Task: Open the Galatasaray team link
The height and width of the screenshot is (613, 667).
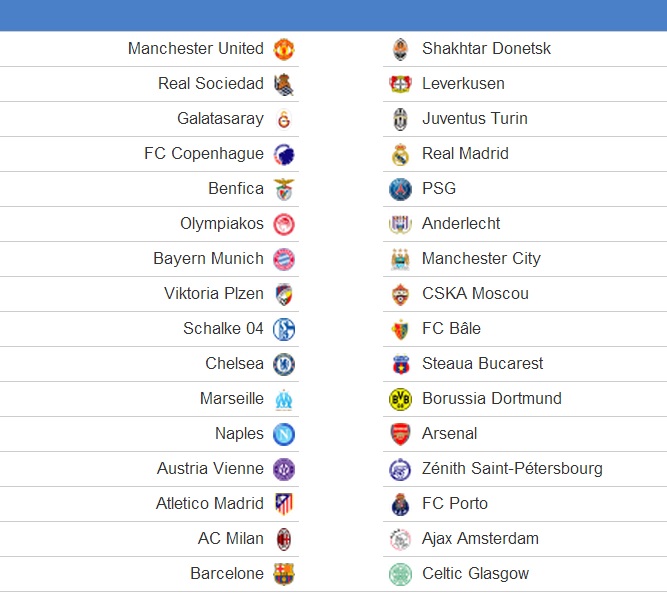Action: (220, 119)
